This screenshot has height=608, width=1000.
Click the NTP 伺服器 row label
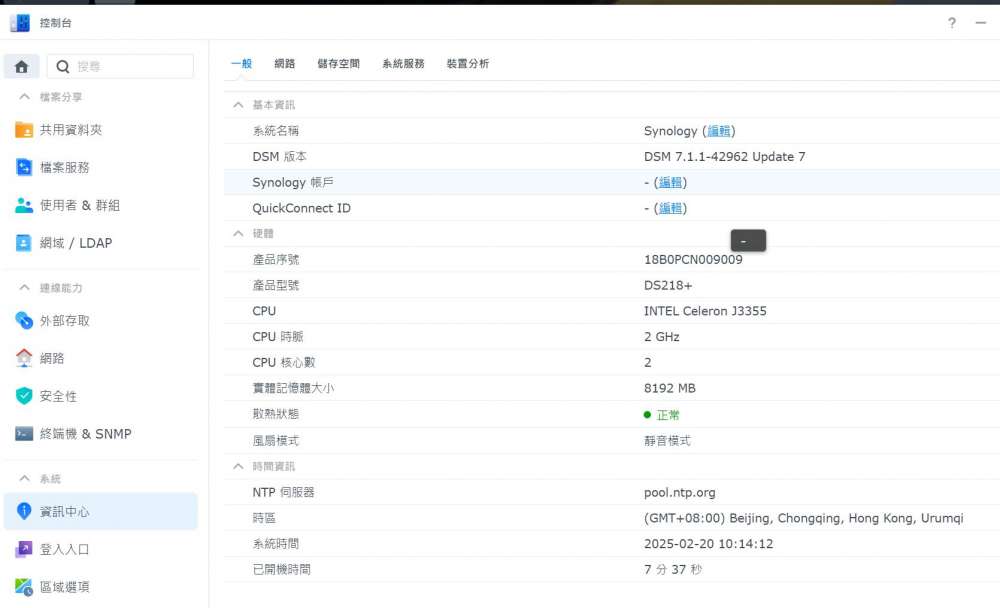point(283,493)
